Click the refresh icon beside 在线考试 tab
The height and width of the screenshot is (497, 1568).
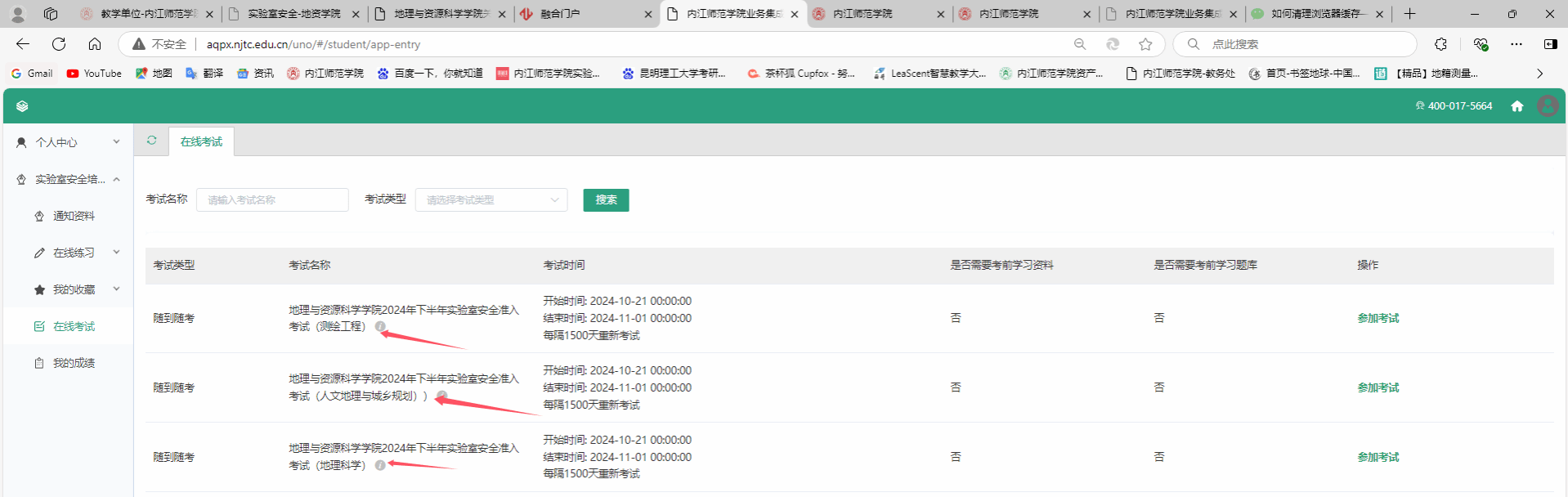click(151, 141)
